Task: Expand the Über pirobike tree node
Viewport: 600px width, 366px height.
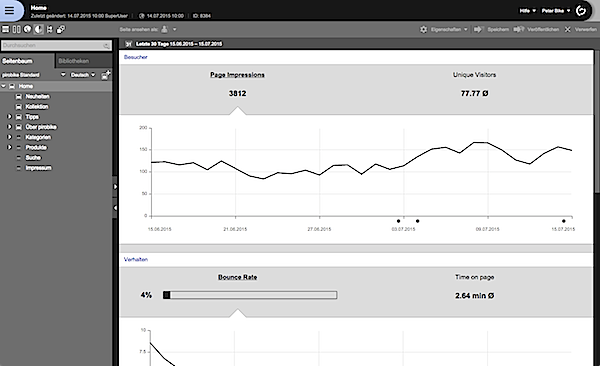Action: click(x=9, y=127)
